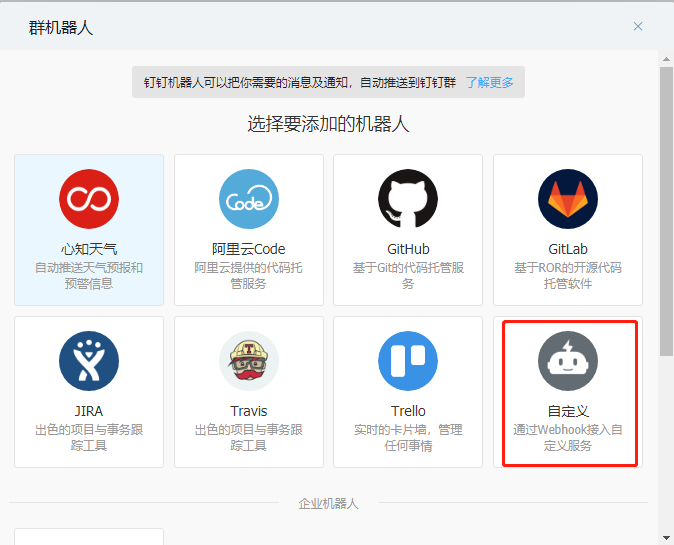Click the 选择要添加的机器人 heading
This screenshot has width=674, height=545.
(x=328, y=124)
